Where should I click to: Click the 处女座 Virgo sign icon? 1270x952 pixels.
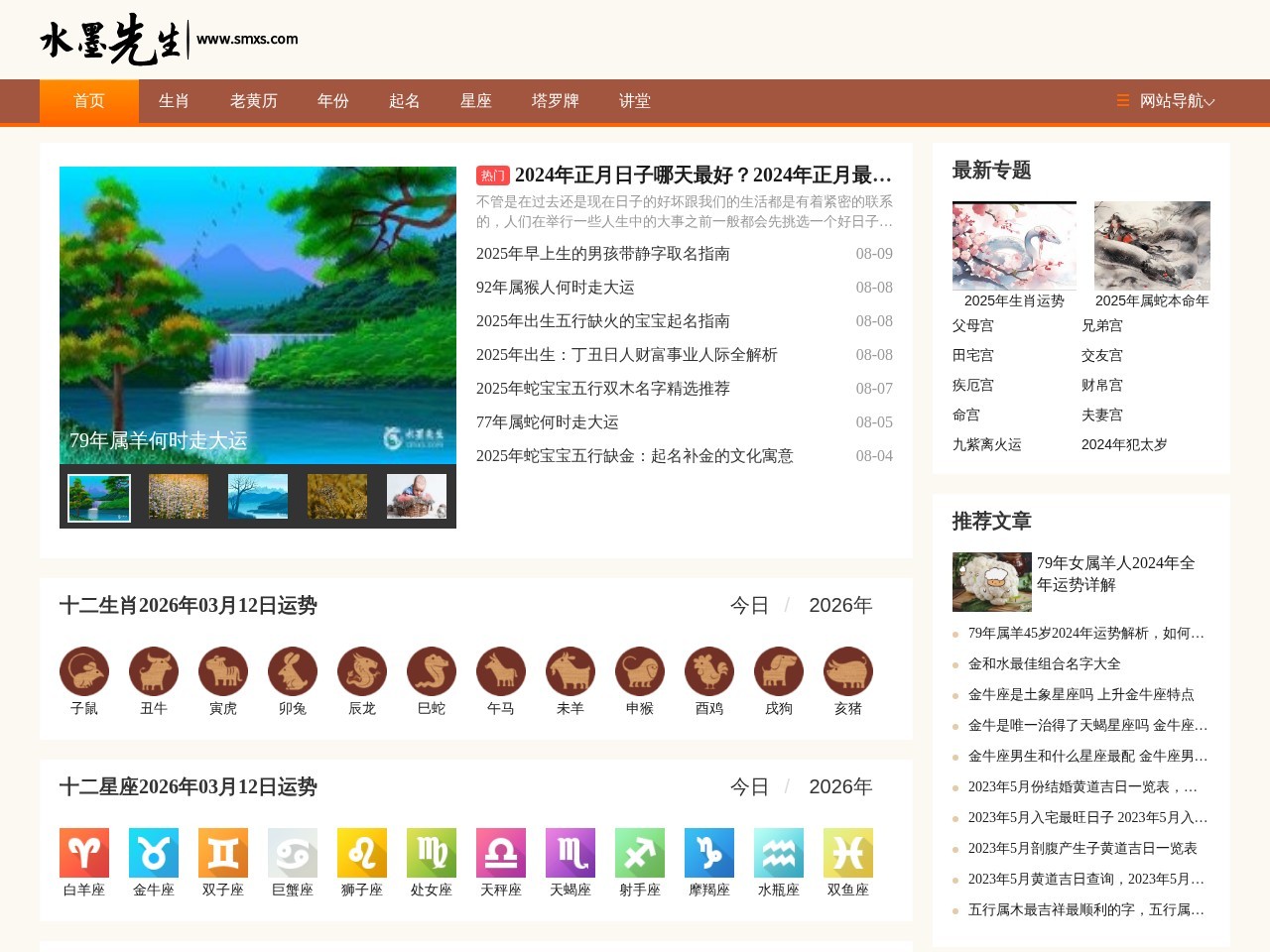tap(431, 855)
